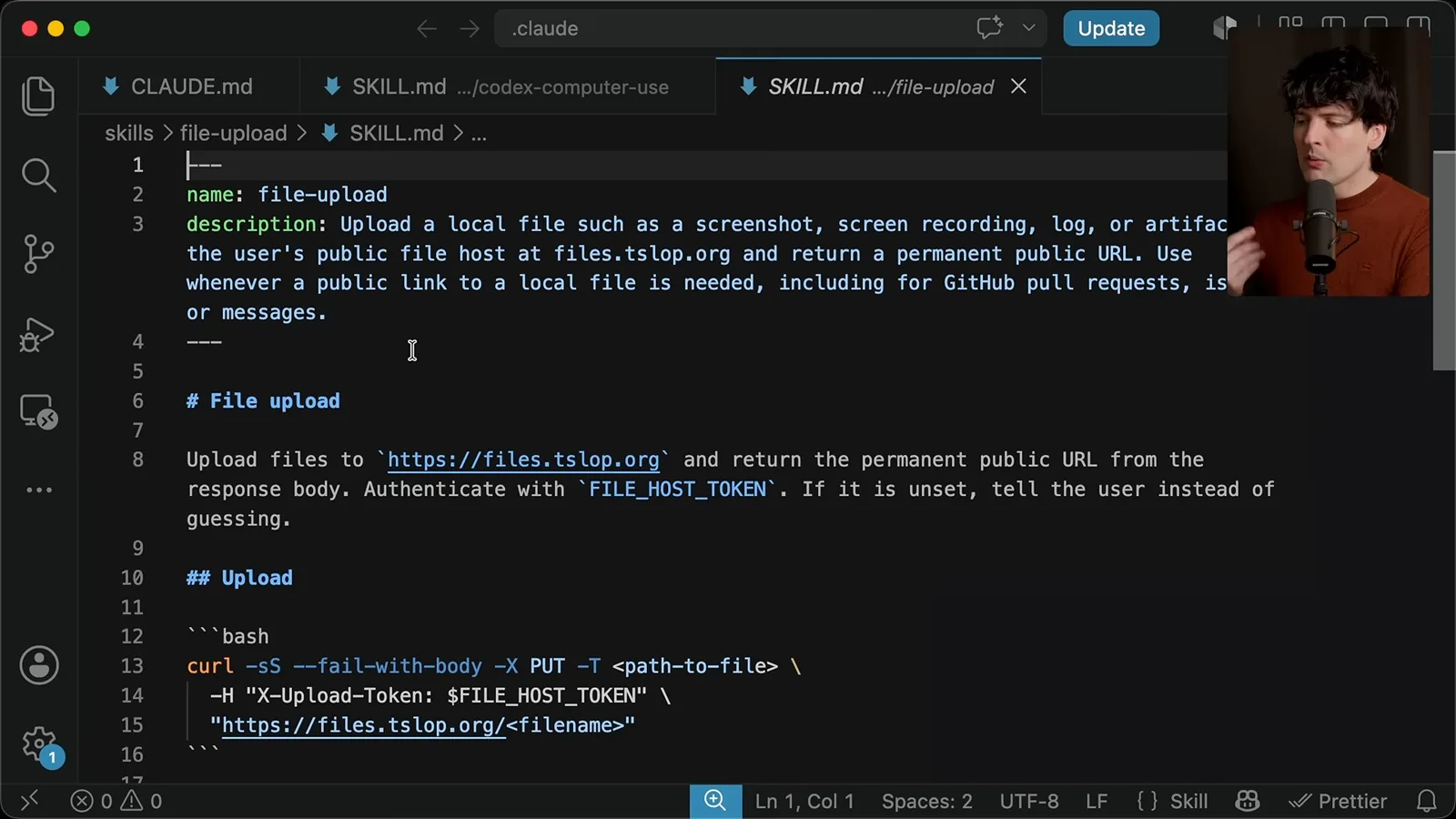Open the Remote Explorer view
The image size is (1456, 819).
pos(38,411)
